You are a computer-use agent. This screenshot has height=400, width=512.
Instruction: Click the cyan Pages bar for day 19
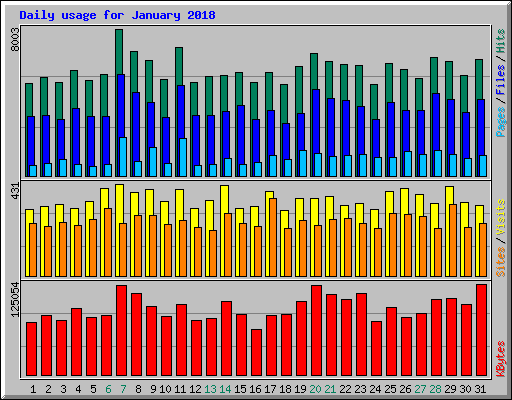(303, 163)
